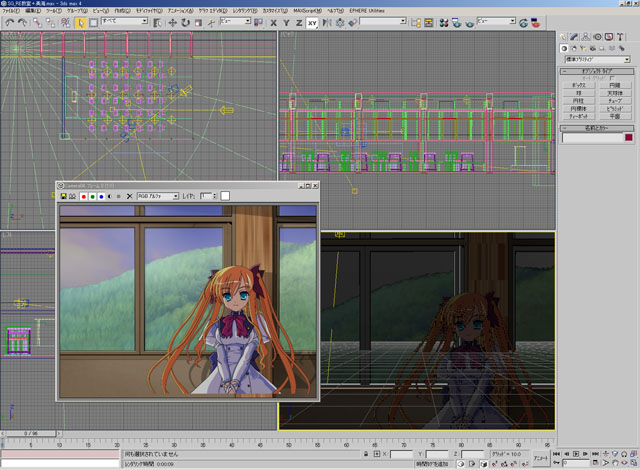Click the Mirror Selected Objects icon
The image size is (640, 470).
327,23
